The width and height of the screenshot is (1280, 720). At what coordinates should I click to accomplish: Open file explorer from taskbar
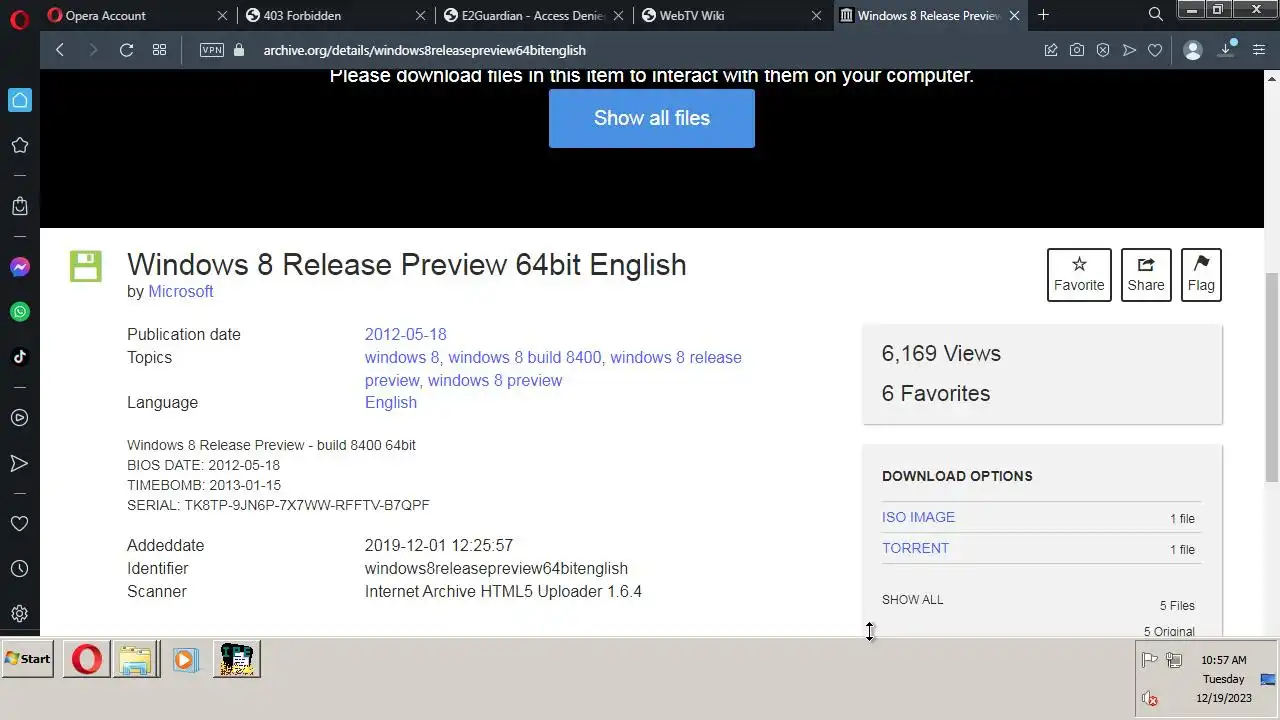tap(136, 659)
